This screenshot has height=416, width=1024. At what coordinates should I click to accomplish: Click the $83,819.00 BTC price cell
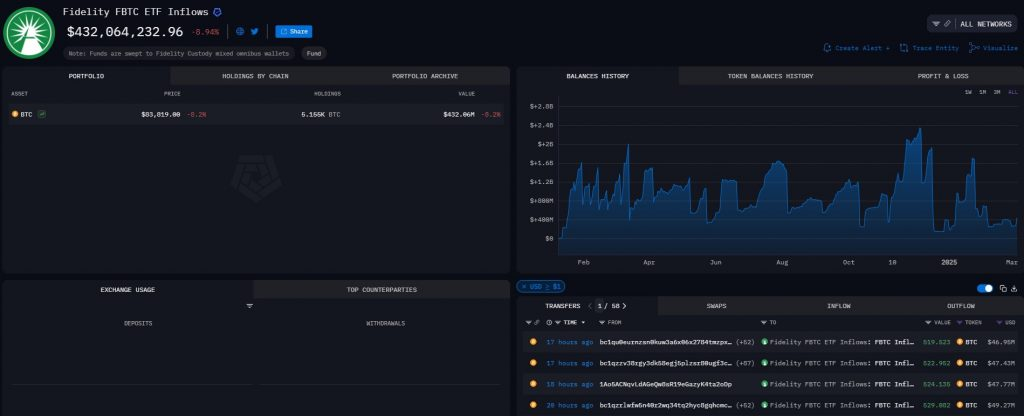click(161, 114)
